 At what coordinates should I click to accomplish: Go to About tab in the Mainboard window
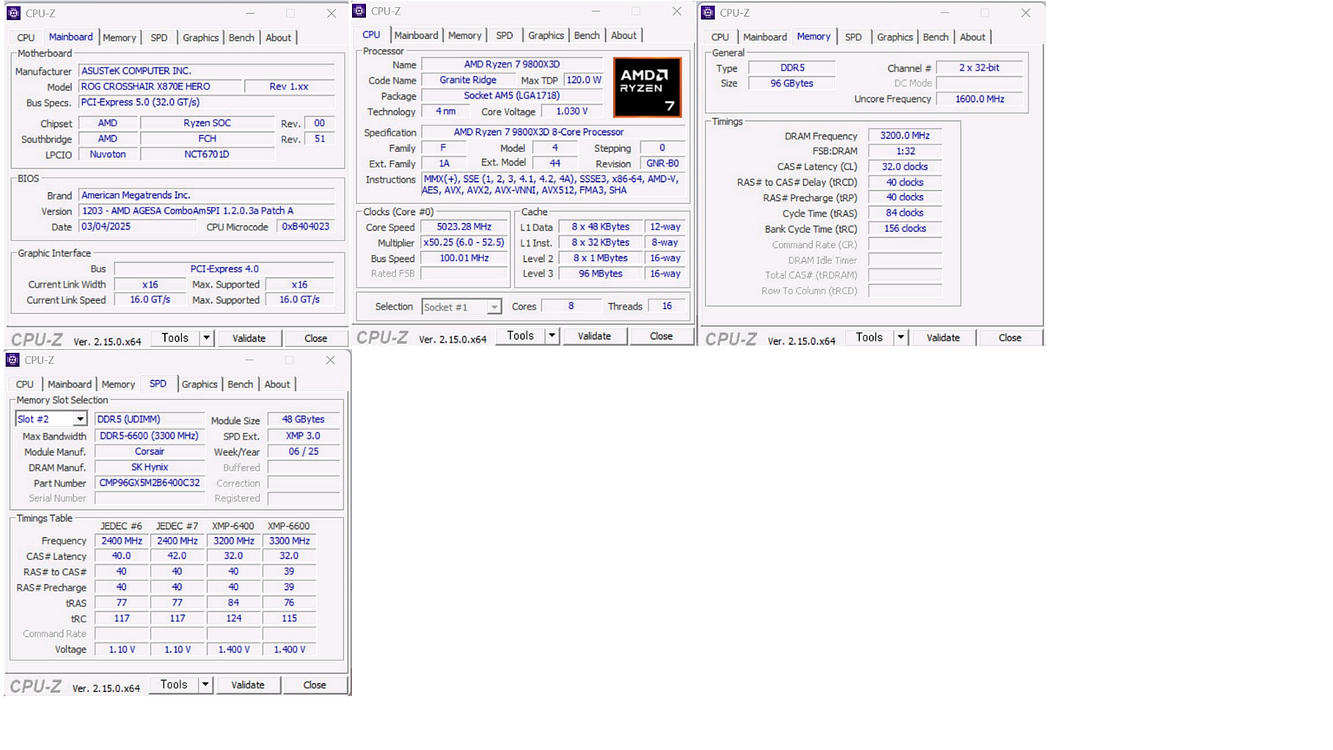pos(278,37)
